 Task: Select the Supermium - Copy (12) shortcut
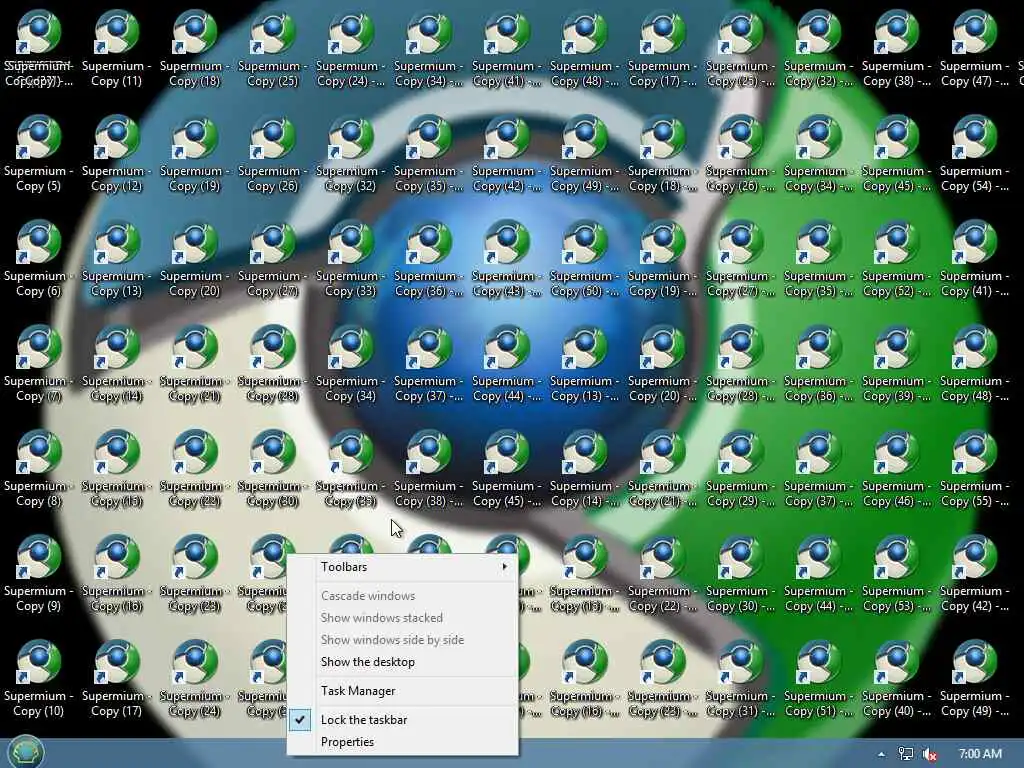click(116, 154)
